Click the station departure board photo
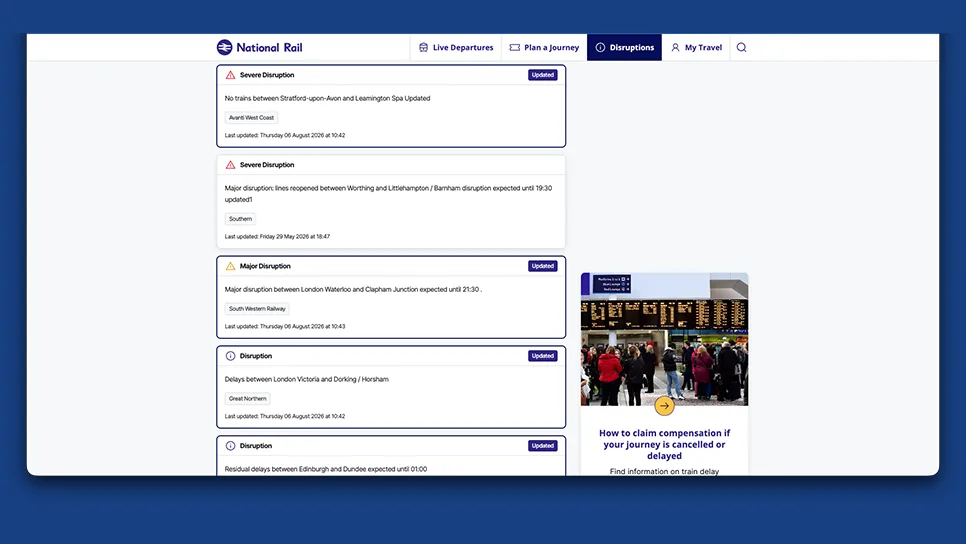966x544 pixels. click(664, 339)
